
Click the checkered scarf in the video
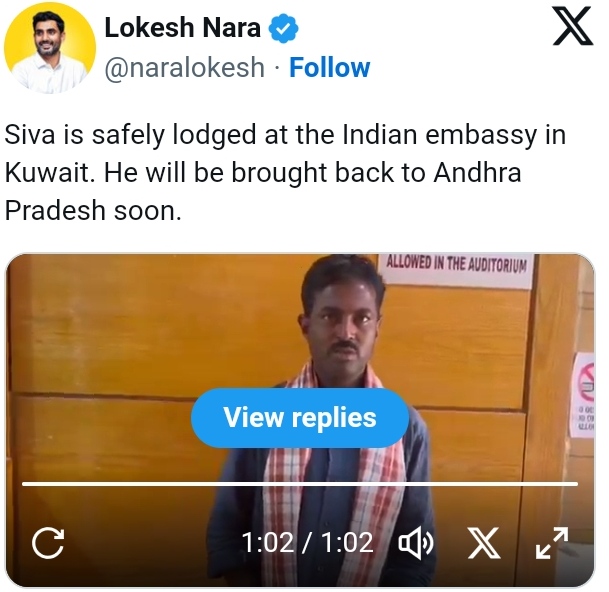[332, 466]
